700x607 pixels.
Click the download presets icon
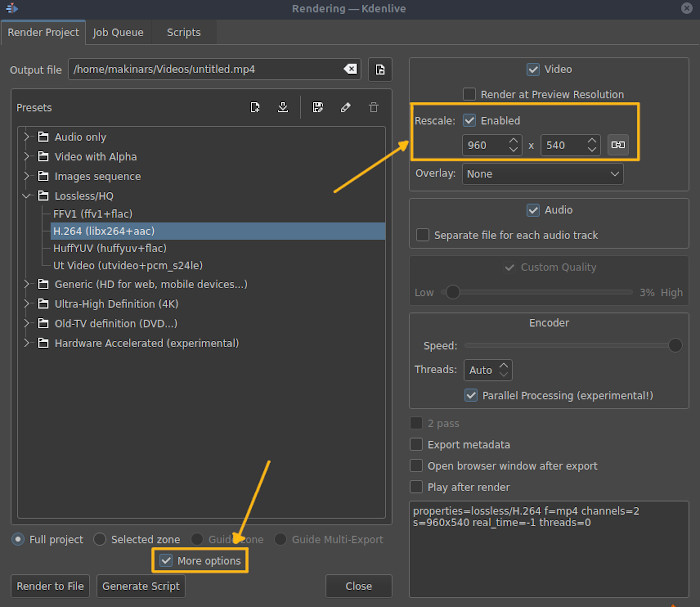point(283,107)
